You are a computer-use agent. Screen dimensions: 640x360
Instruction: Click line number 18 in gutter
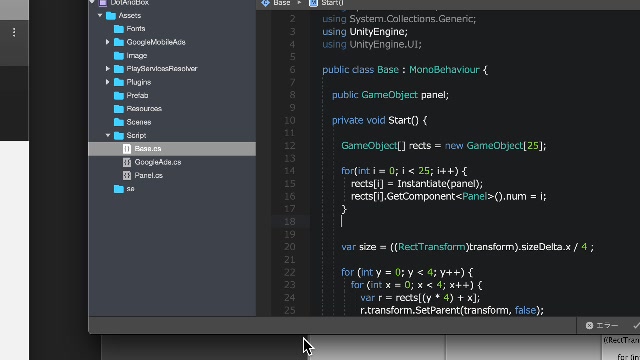tap(290, 222)
